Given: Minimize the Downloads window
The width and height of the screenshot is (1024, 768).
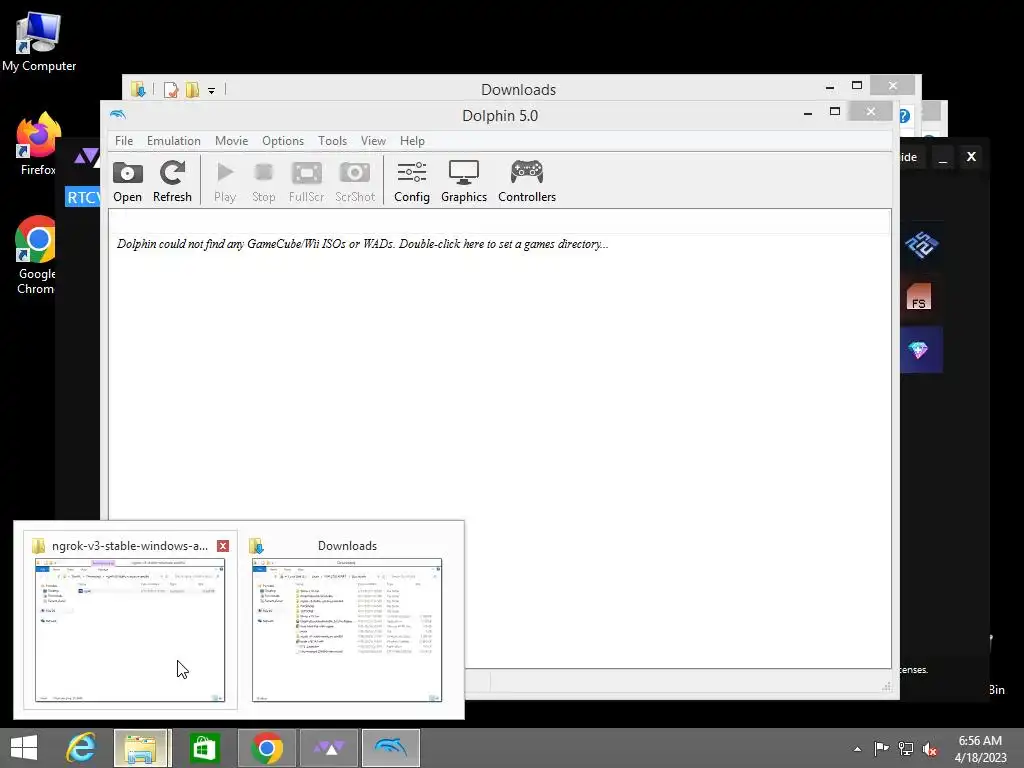Looking at the screenshot, I should tap(830, 86).
